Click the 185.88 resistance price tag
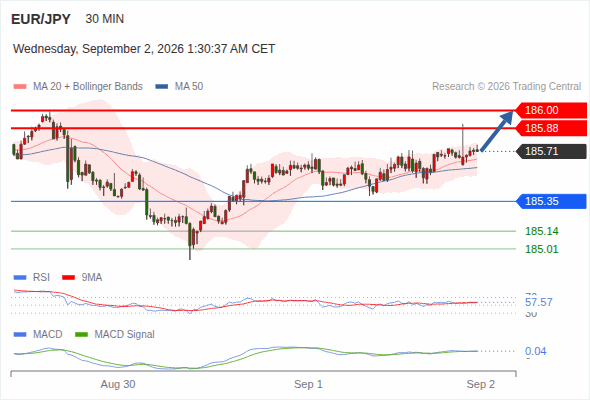This screenshot has width=590, height=400. click(550, 128)
